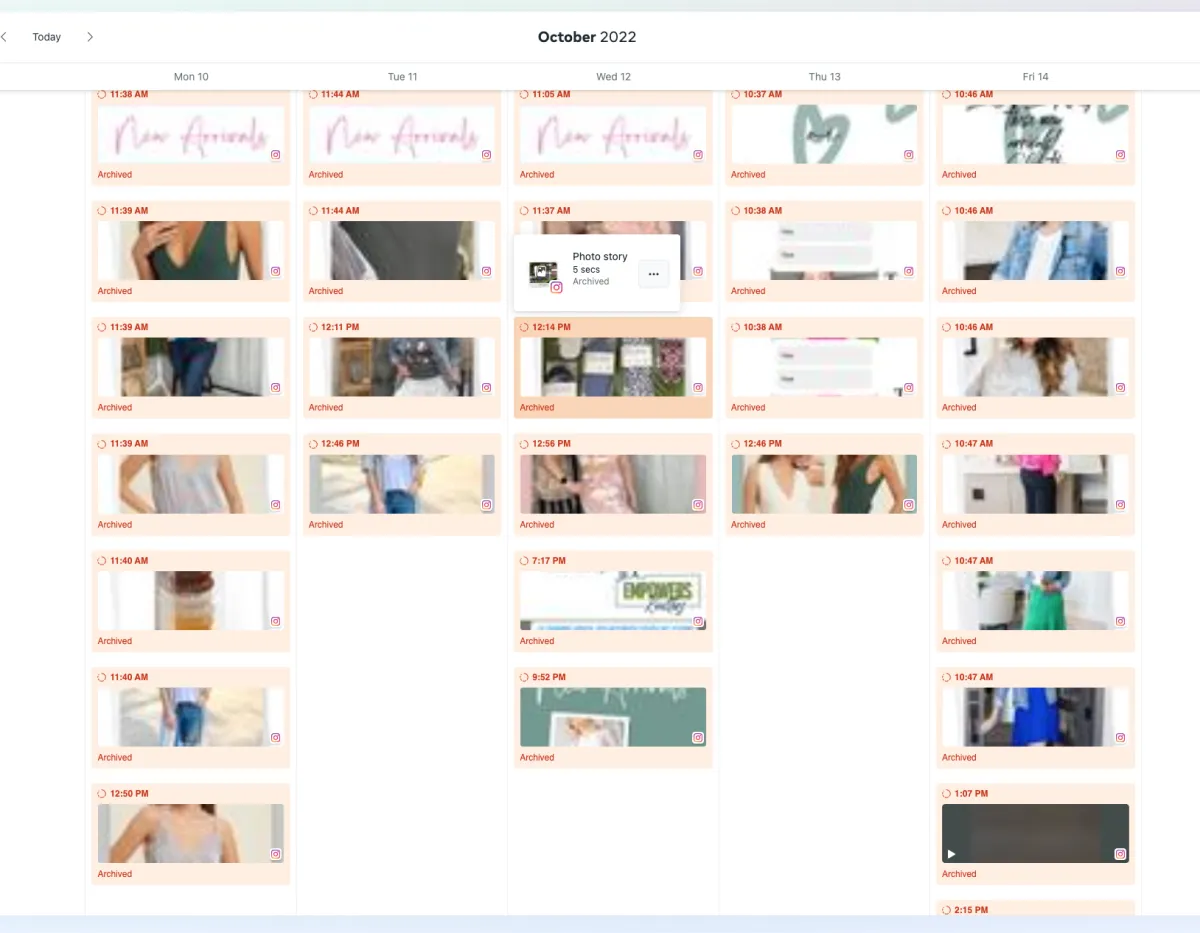Image resolution: width=1200 pixels, height=933 pixels.
Task: Open Fri 10:46 AM denim jacket thumbnail
Action: click(1035, 251)
